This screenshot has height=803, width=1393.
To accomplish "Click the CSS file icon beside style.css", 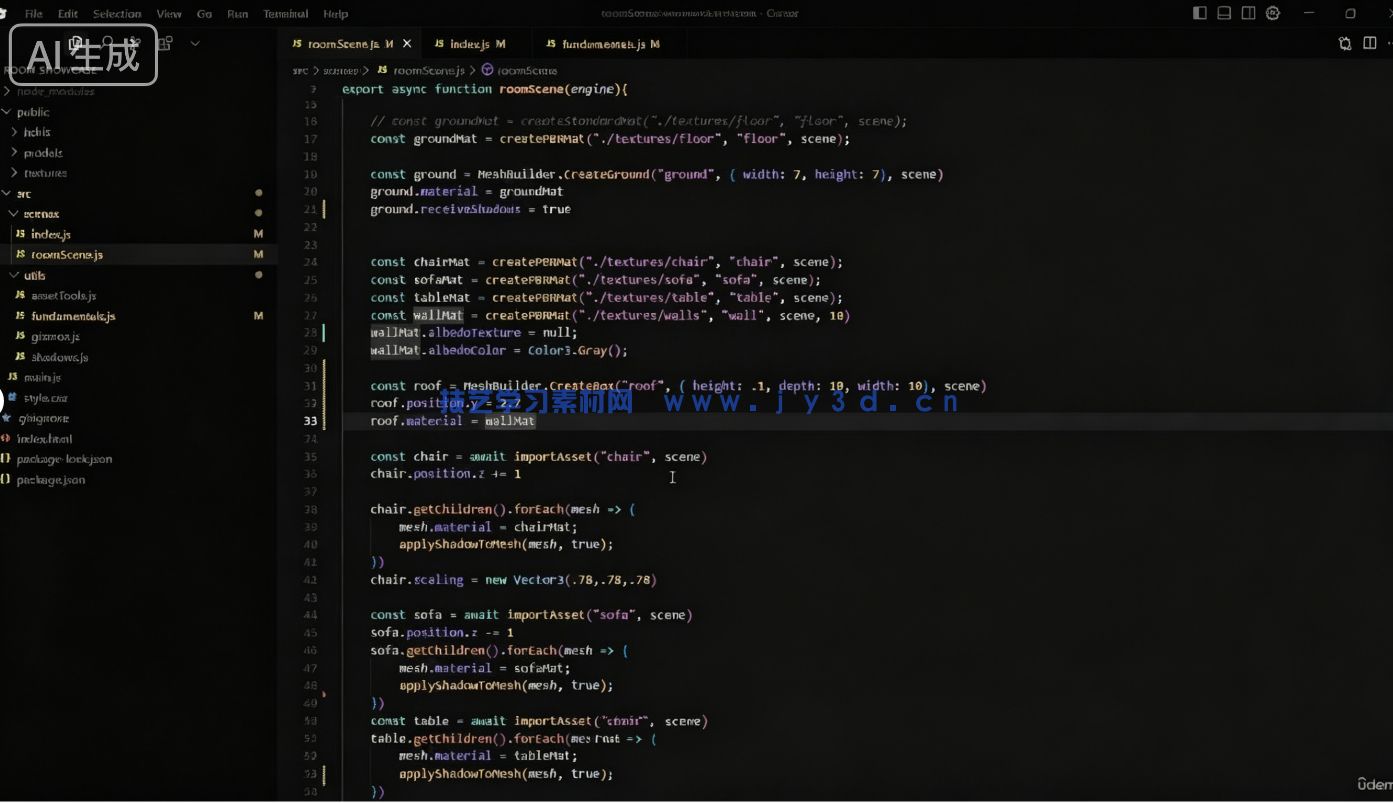I will coord(12,398).
